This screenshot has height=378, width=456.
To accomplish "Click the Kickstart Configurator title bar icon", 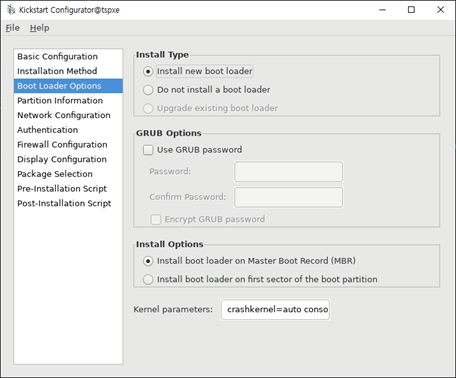I will 11,10.
